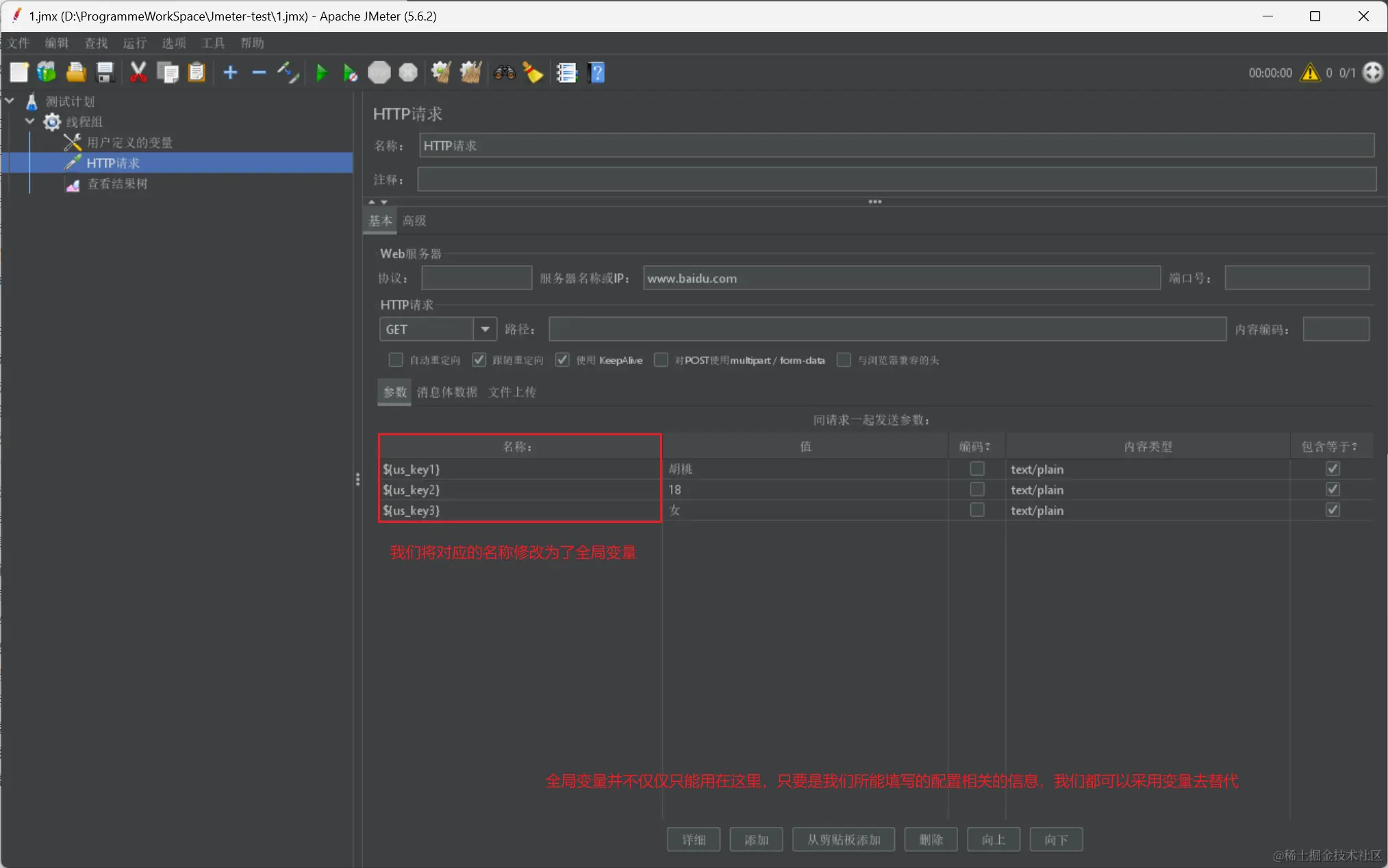Toggle the 编码 checkbox for us_key1 row

click(x=977, y=469)
